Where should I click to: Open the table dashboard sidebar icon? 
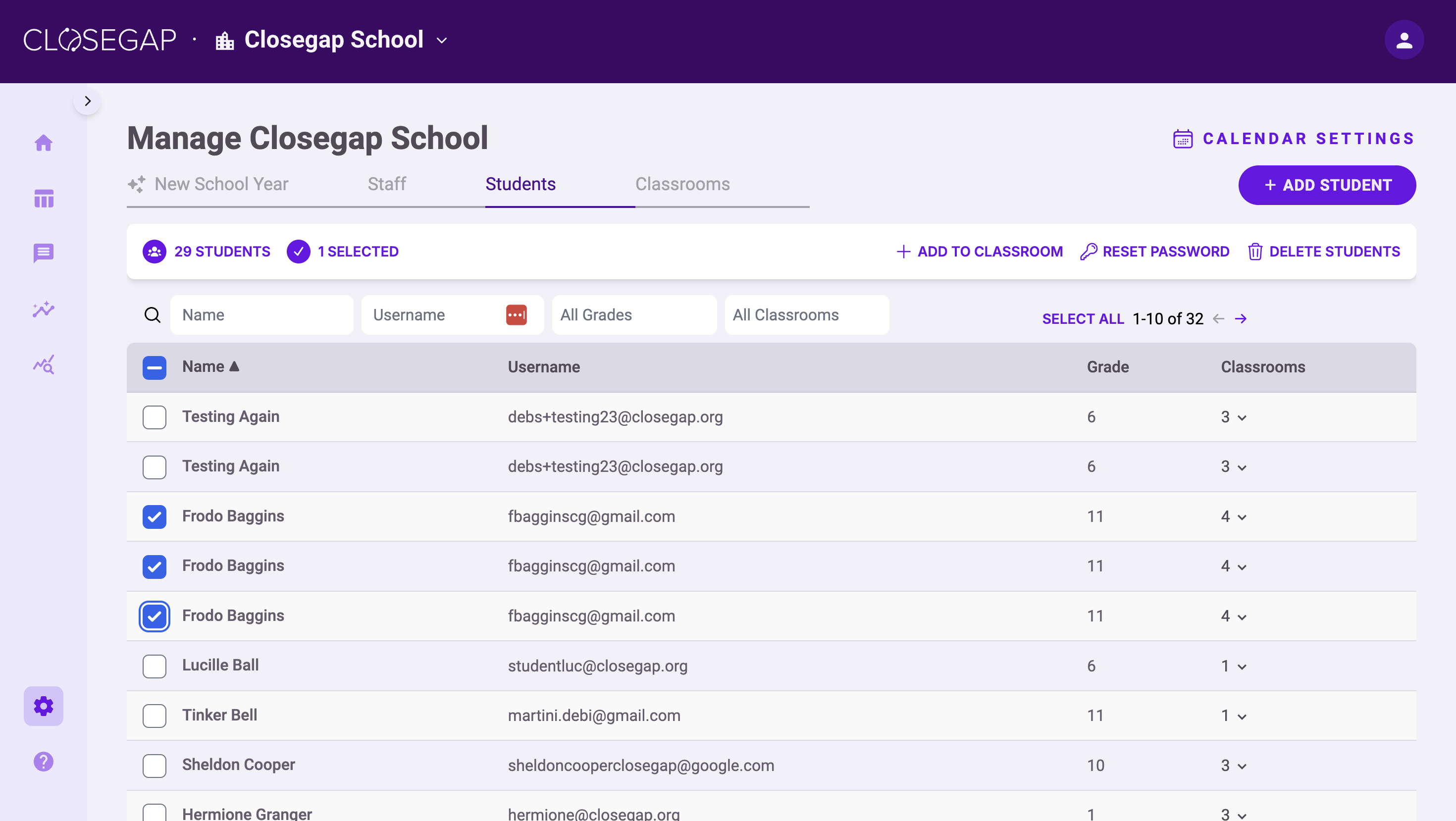tap(44, 199)
